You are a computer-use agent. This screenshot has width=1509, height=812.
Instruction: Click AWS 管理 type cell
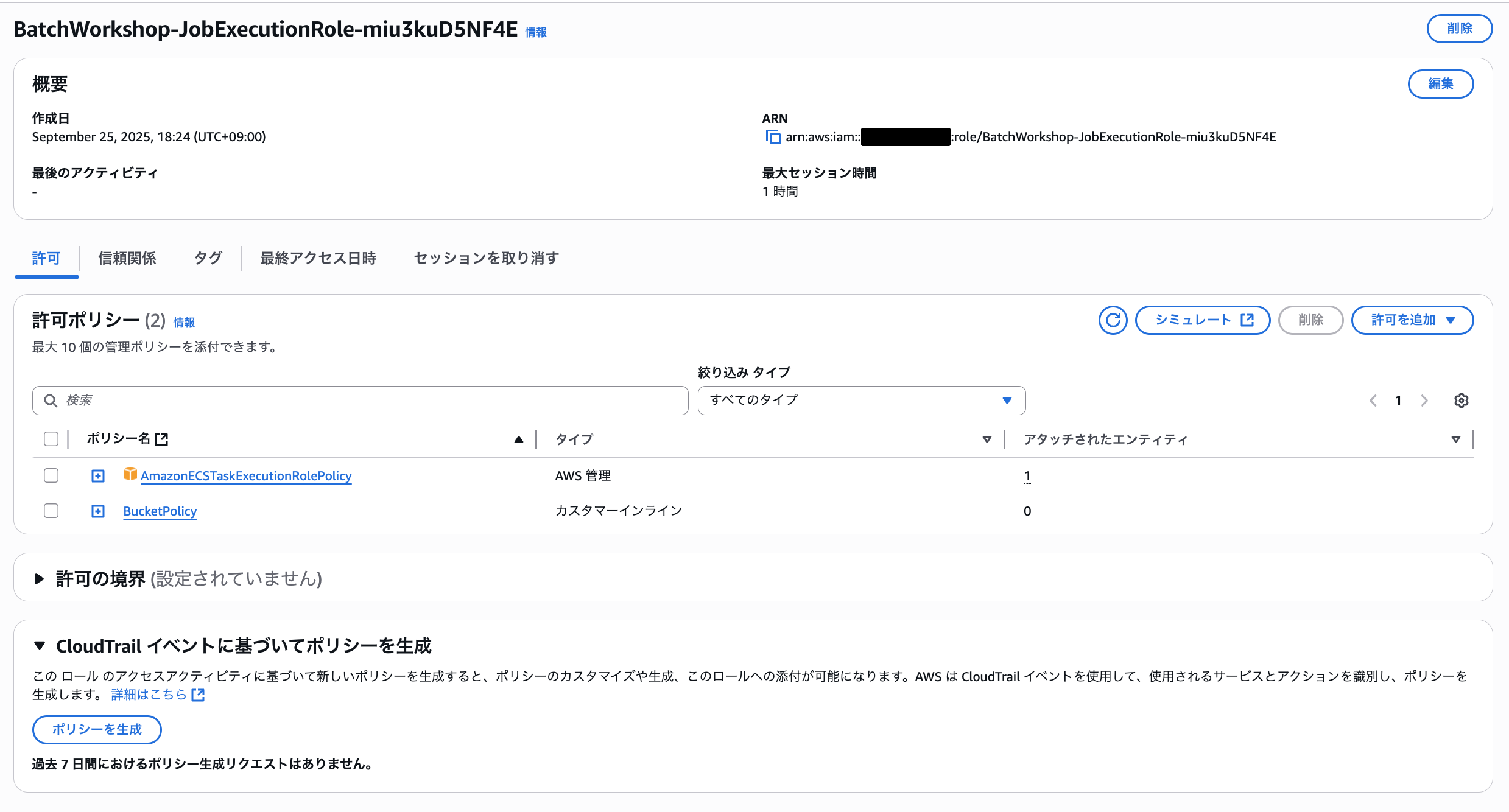pyautogui.click(x=583, y=476)
